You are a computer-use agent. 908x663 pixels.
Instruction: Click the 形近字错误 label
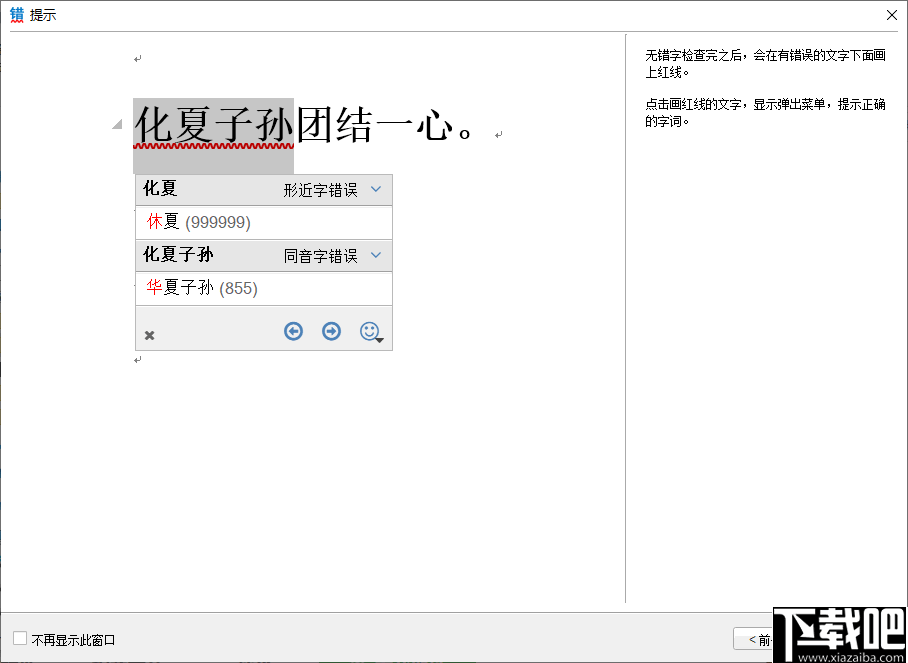[321, 190]
